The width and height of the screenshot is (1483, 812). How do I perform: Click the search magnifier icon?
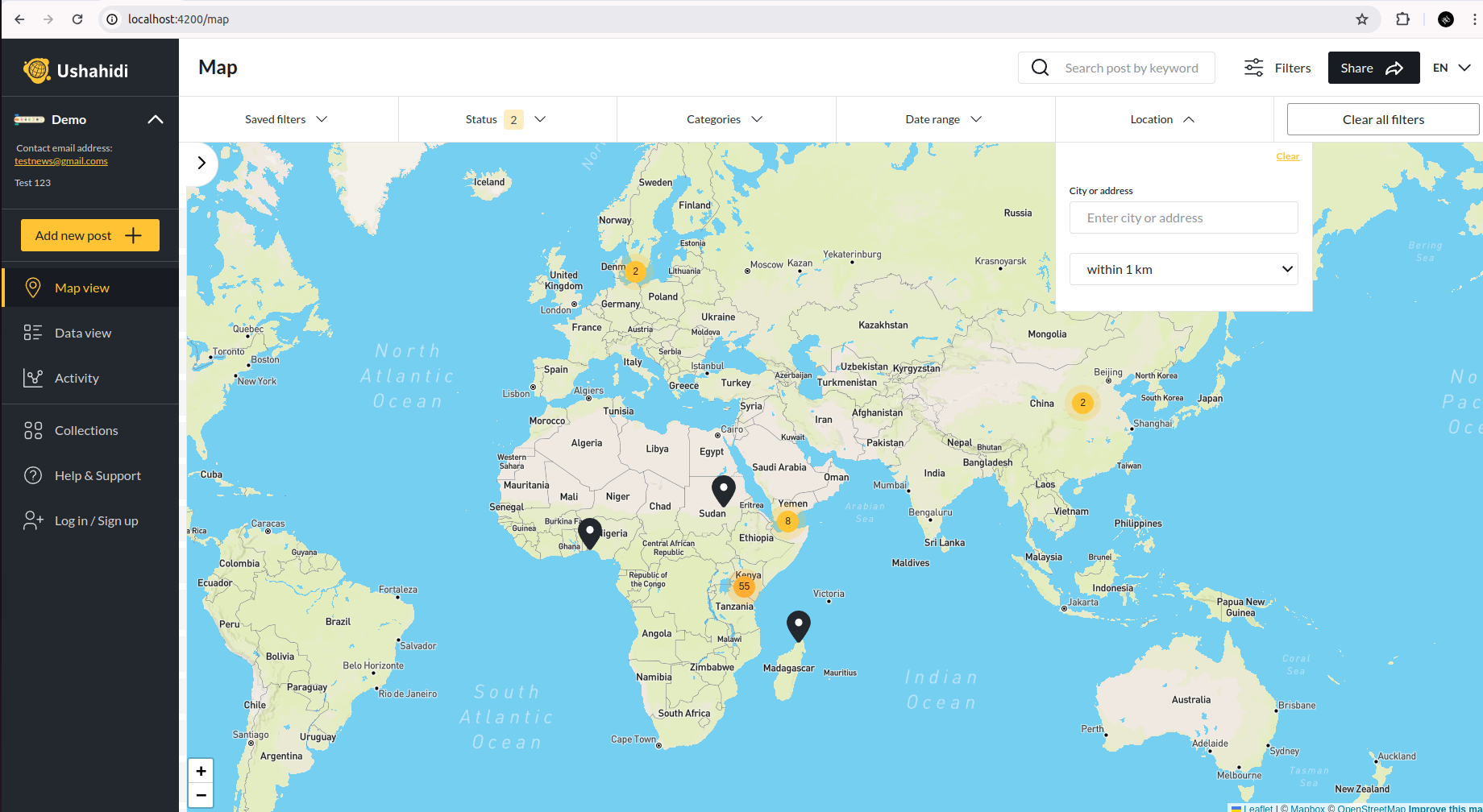tap(1041, 68)
